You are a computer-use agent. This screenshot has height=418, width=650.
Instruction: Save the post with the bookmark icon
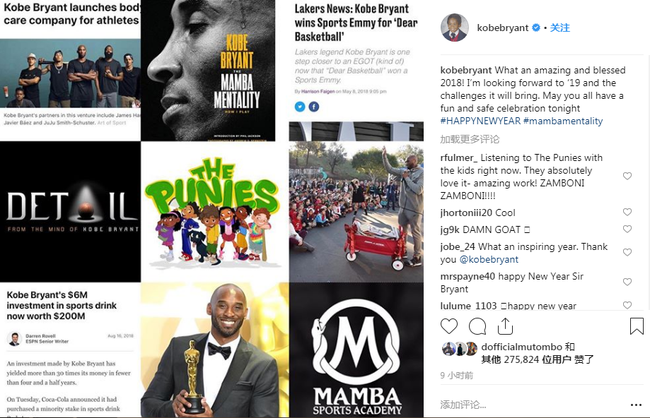(x=636, y=326)
